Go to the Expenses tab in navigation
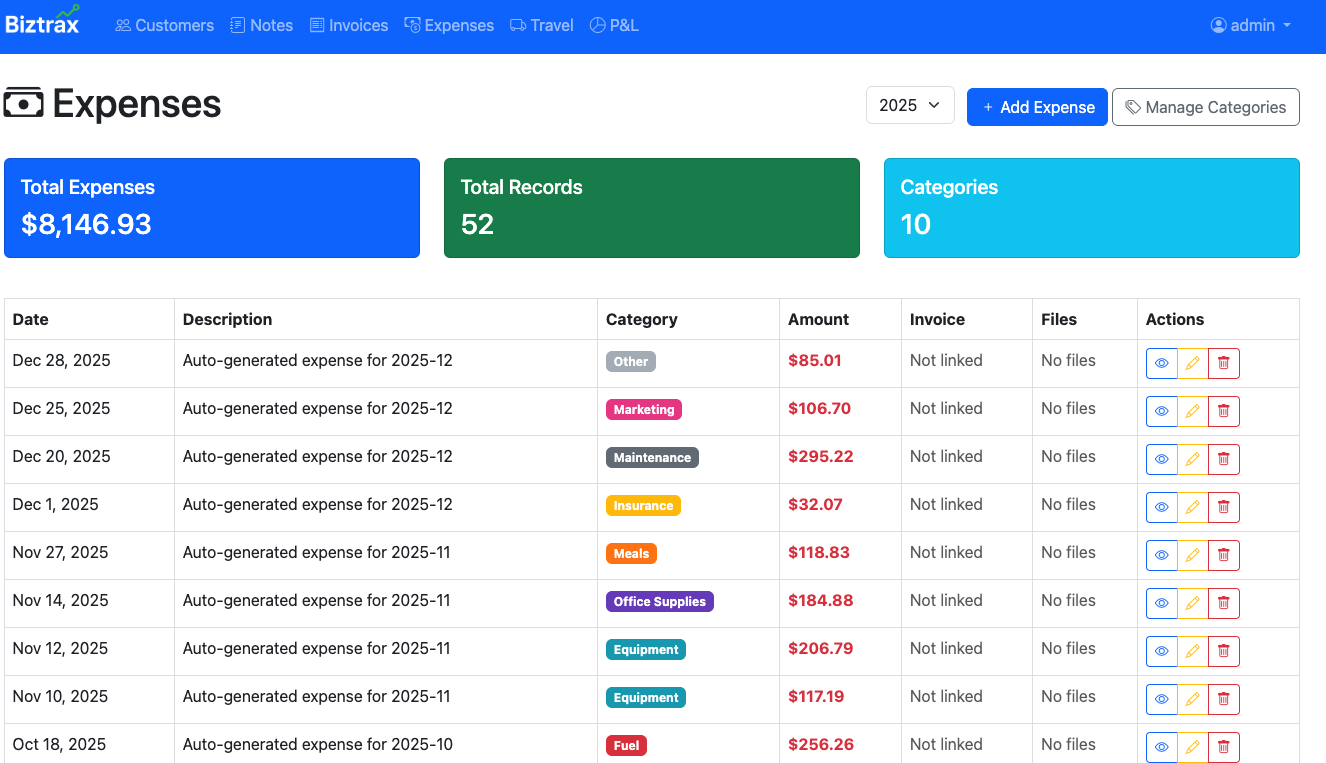 [449, 25]
